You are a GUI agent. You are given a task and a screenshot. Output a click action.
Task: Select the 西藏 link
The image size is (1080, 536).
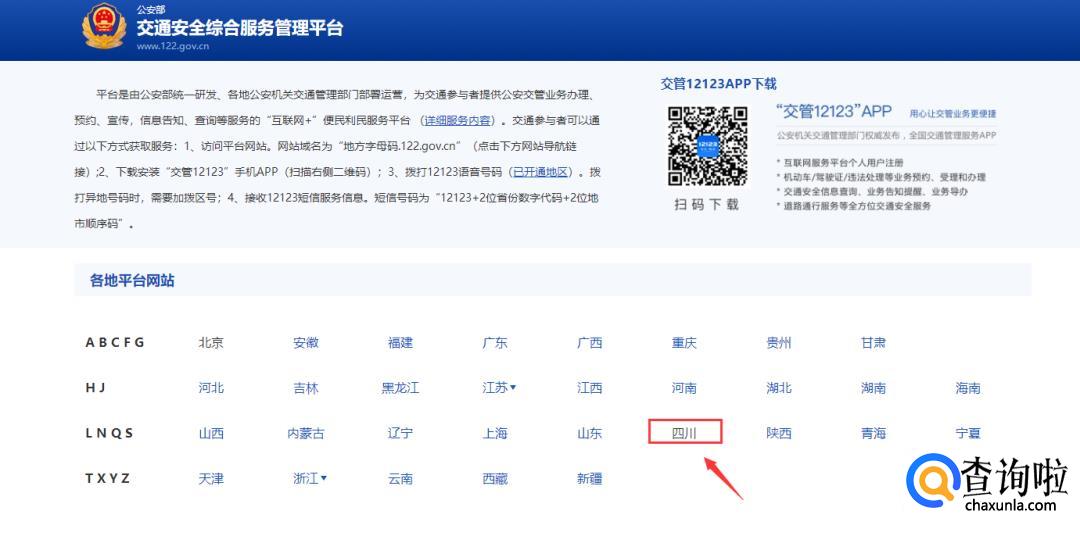[x=495, y=478]
